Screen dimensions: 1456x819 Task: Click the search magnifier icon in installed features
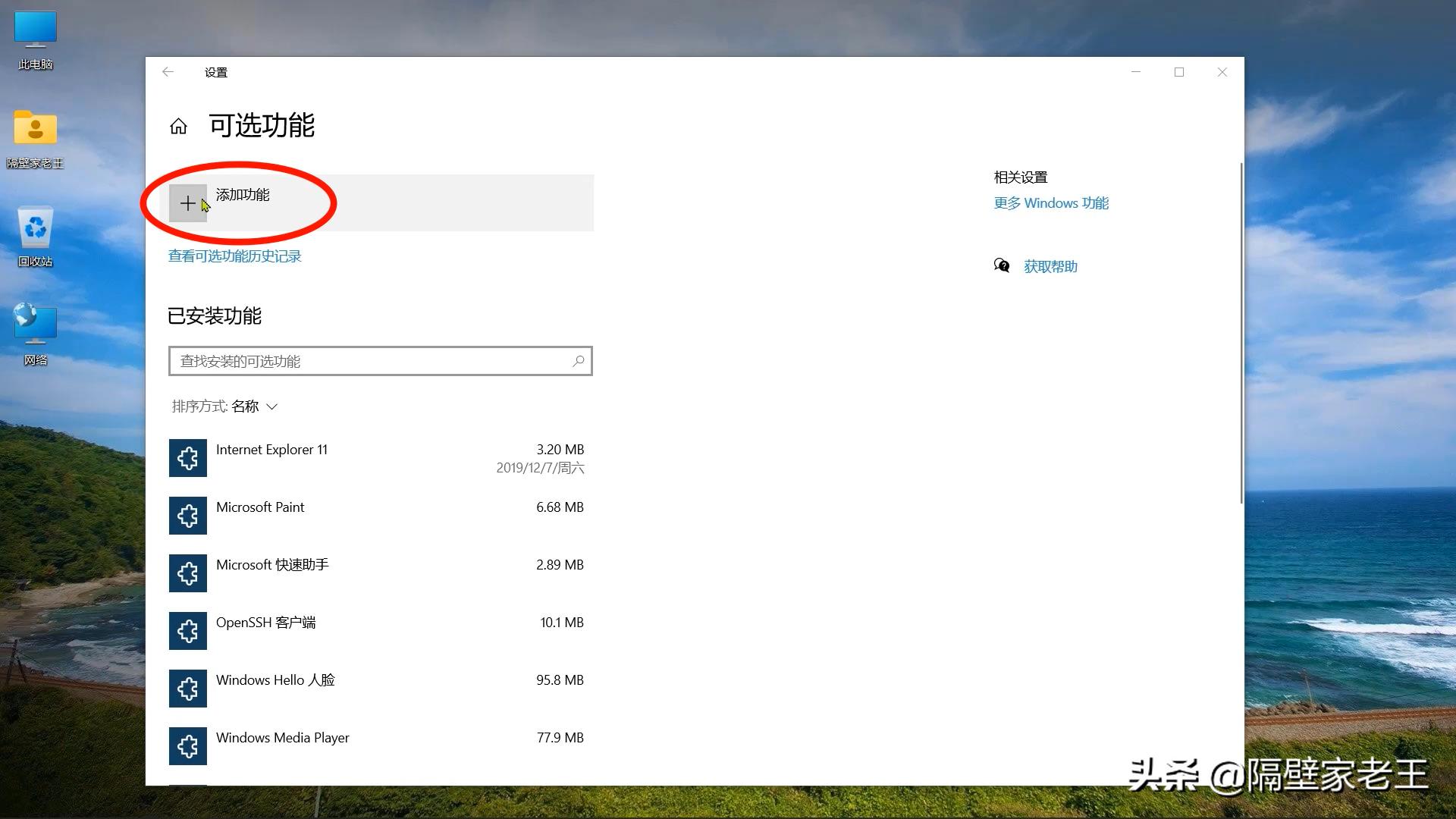[x=579, y=361]
